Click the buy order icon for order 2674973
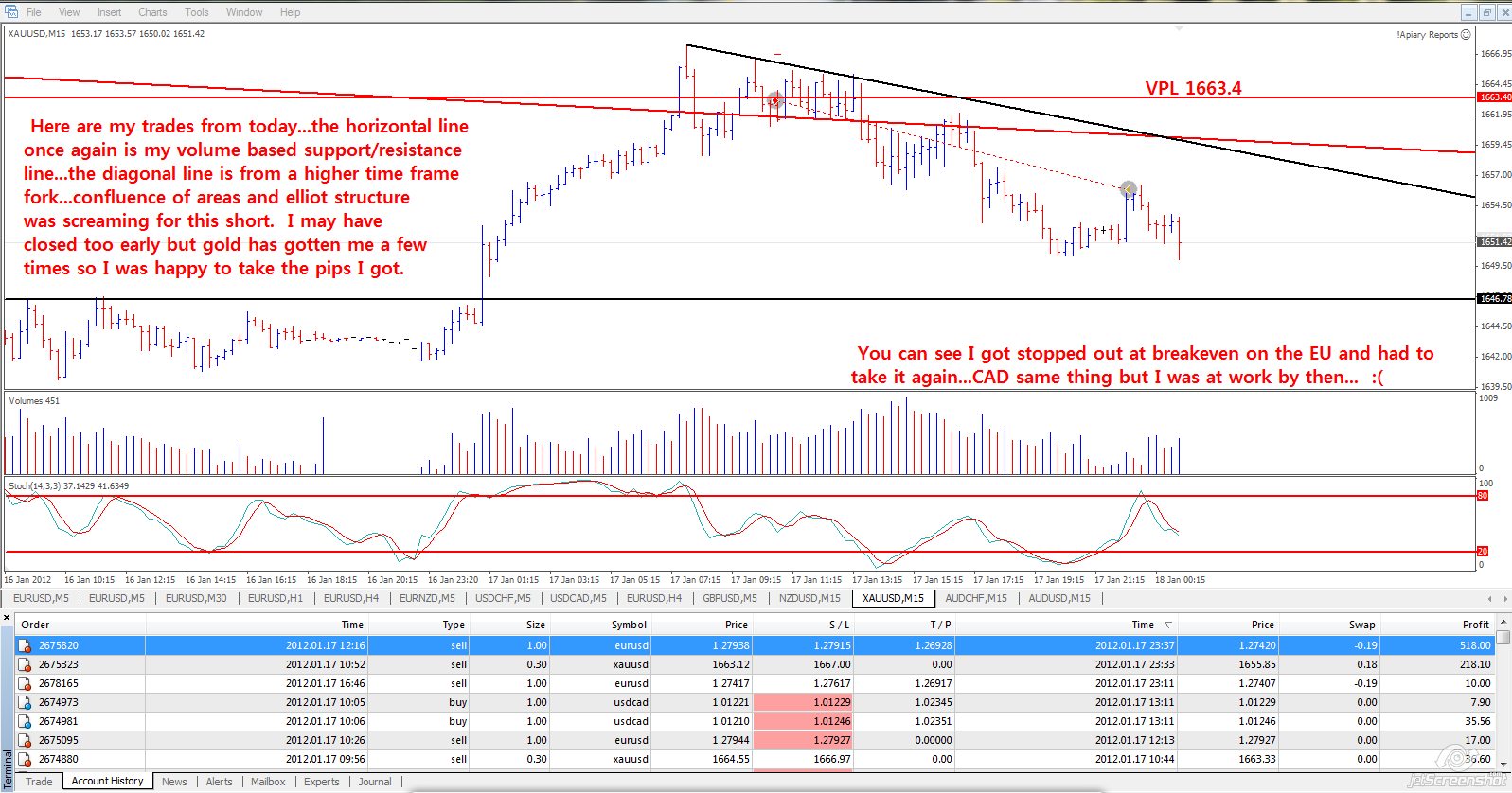Screen dimensions: 1512x793 pyautogui.click(x=26, y=702)
